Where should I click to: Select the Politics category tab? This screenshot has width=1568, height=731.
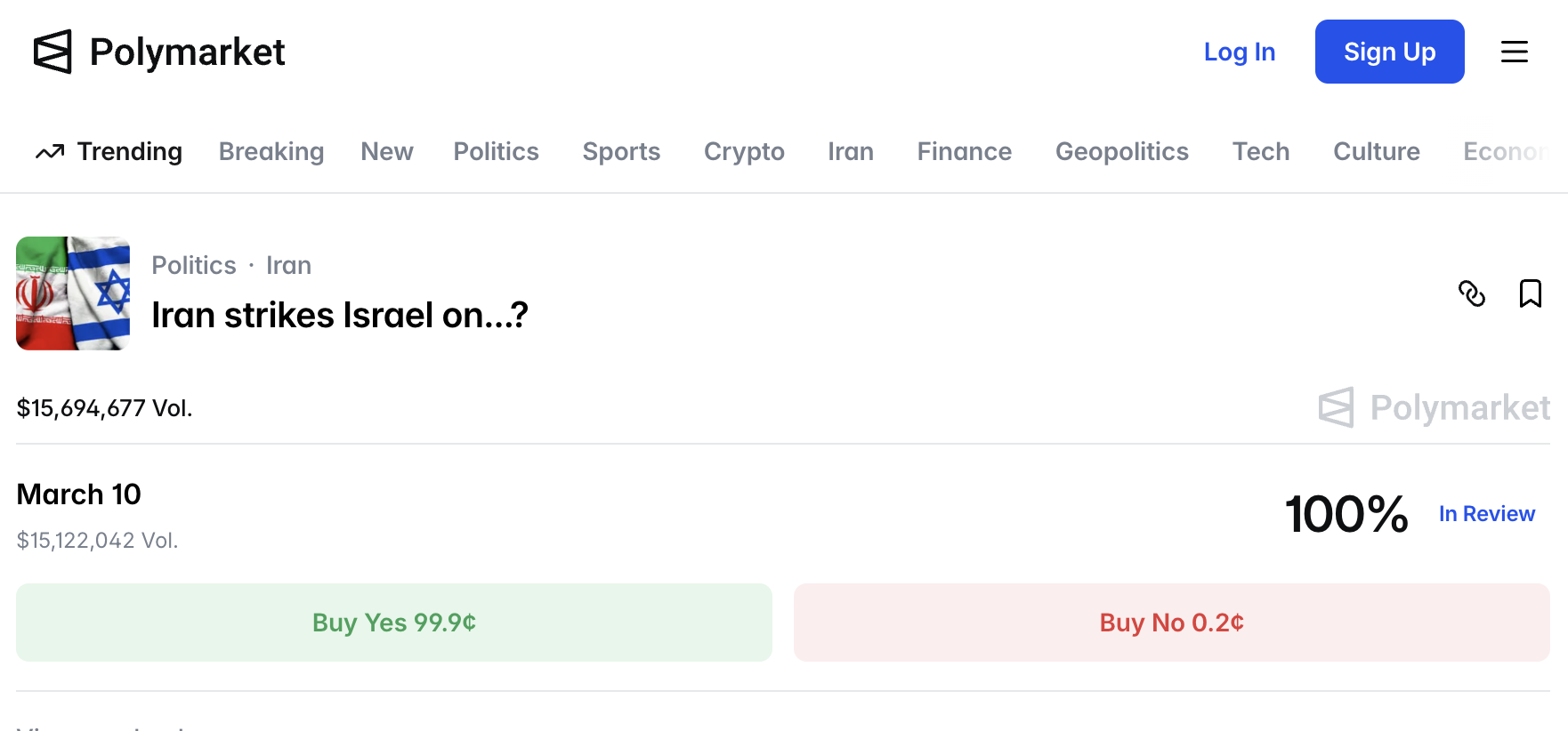click(496, 152)
